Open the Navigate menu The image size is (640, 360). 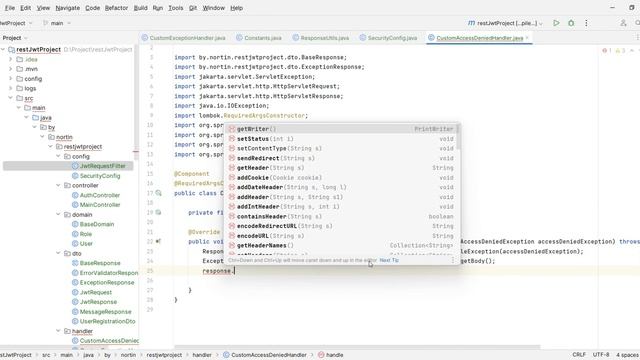coord(67,8)
